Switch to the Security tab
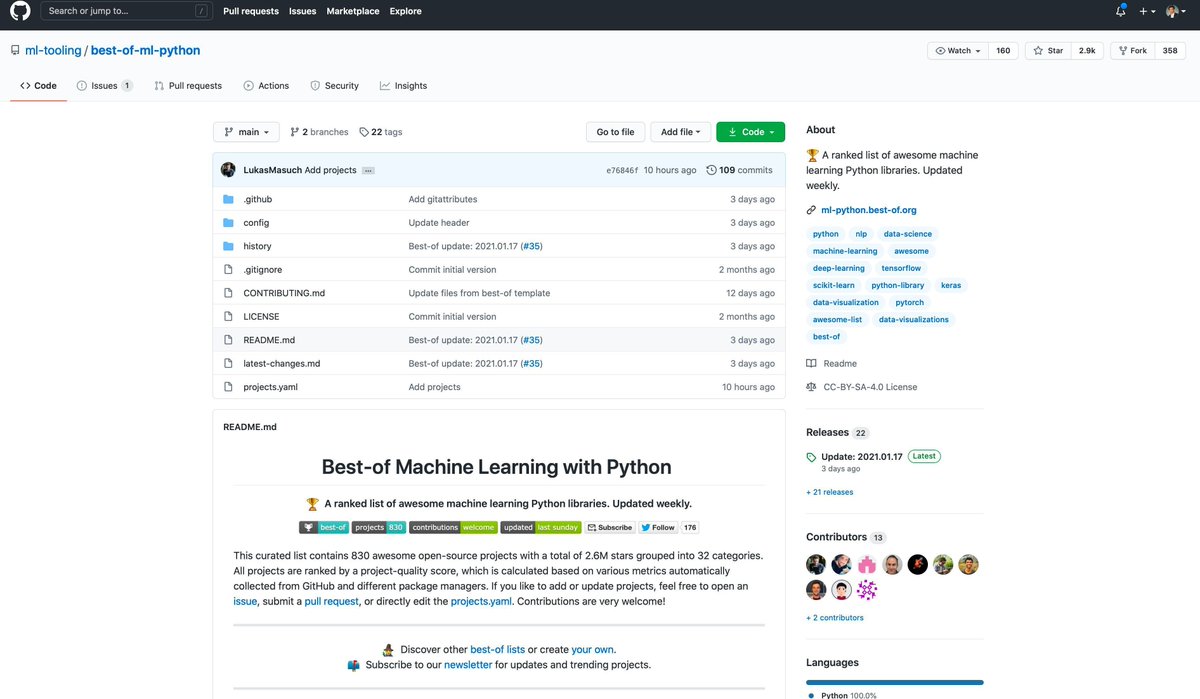The height and width of the screenshot is (699, 1200). click(334, 86)
